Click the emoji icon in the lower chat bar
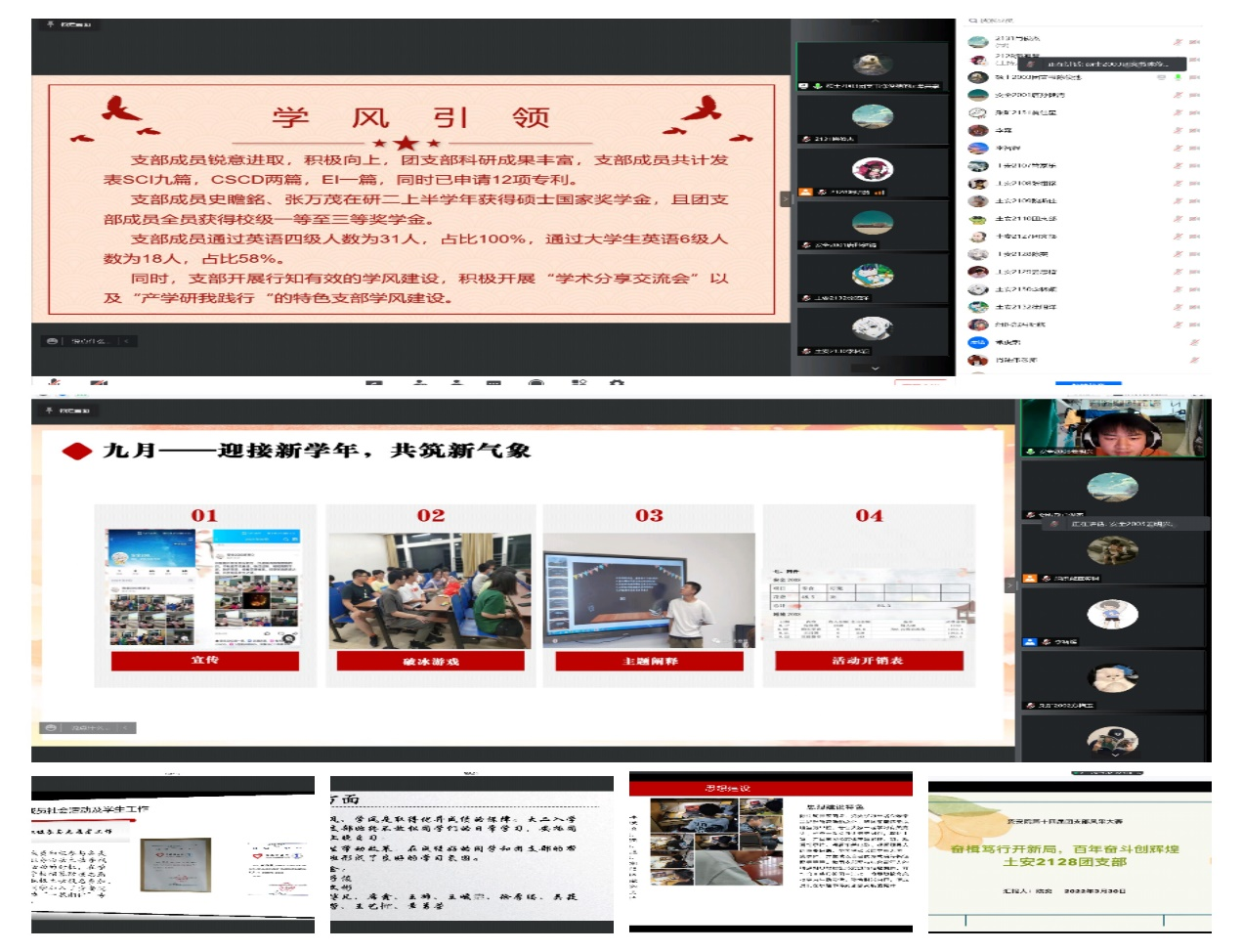This screenshot has height=952, width=1243. (52, 728)
